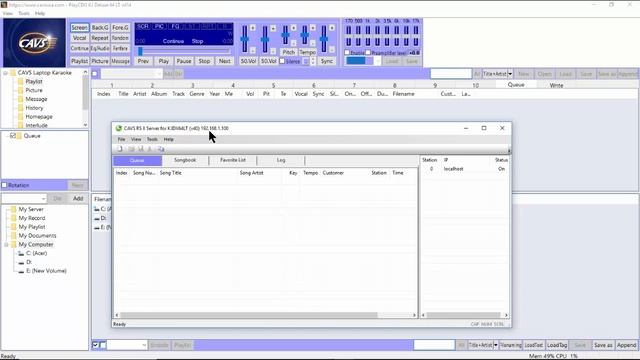Collapse the My Computer tree node
This screenshot has height=360, width=640.
tap(7, 244)
